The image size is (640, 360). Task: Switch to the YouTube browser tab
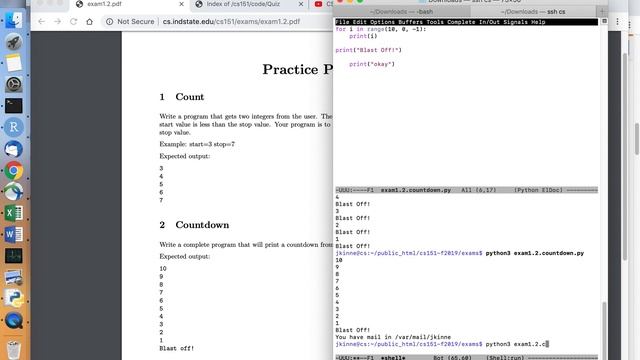pos(322,4)
